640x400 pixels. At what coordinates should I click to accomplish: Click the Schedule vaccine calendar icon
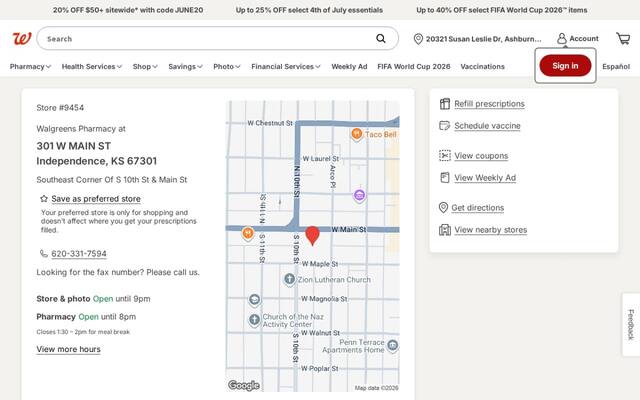pyautogui.click(x=444, y=125)
